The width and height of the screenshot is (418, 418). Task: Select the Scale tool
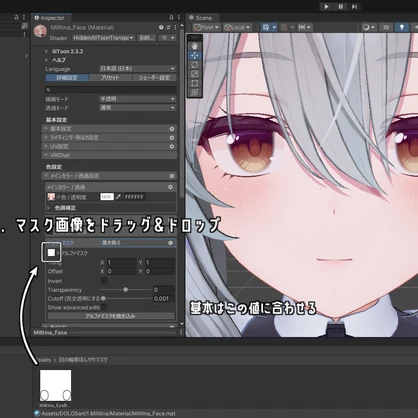[x=195, y=74]
